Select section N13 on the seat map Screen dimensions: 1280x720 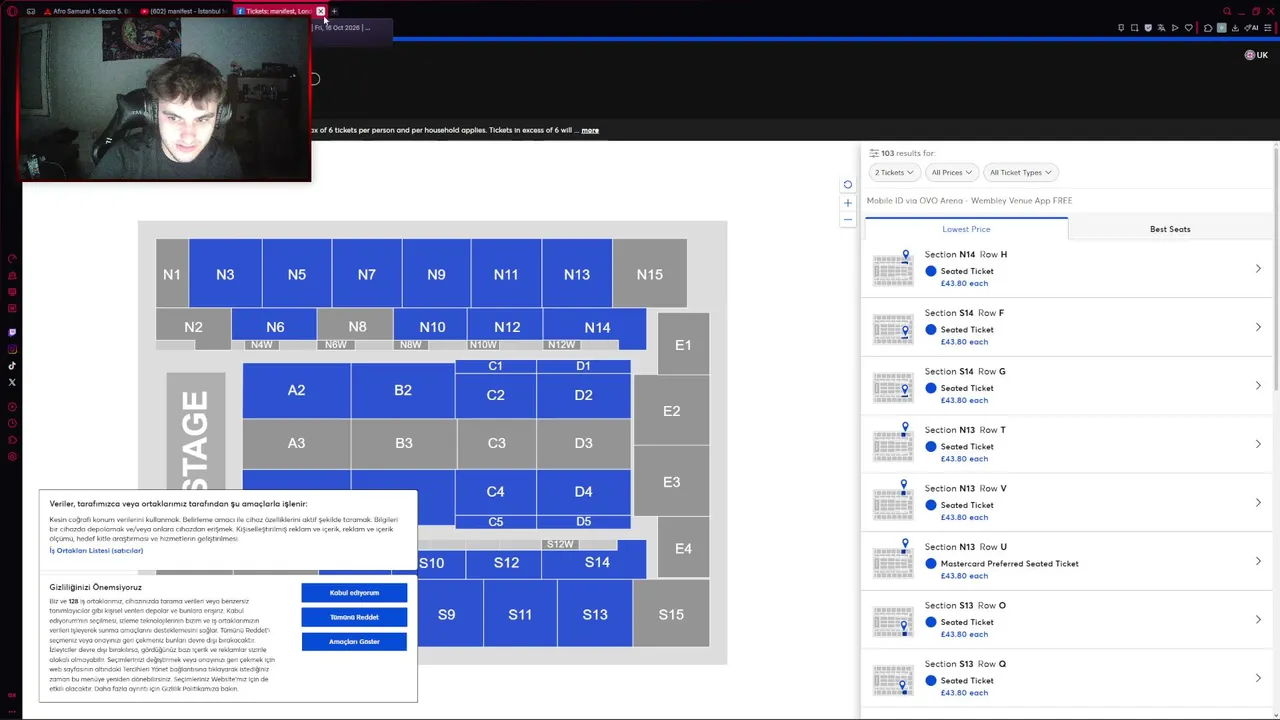(x=577, y=274)
